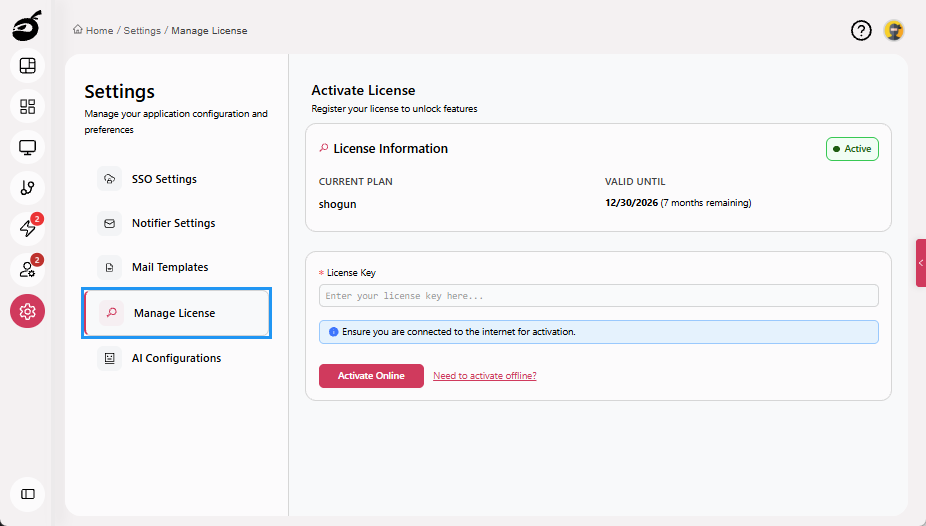
Task: Click the AI Configurations icon
Action: click(109, 358)
